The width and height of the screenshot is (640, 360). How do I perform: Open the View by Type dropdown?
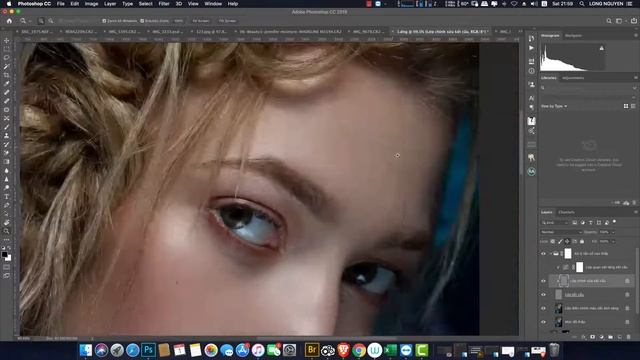click(x=554, y=106)
